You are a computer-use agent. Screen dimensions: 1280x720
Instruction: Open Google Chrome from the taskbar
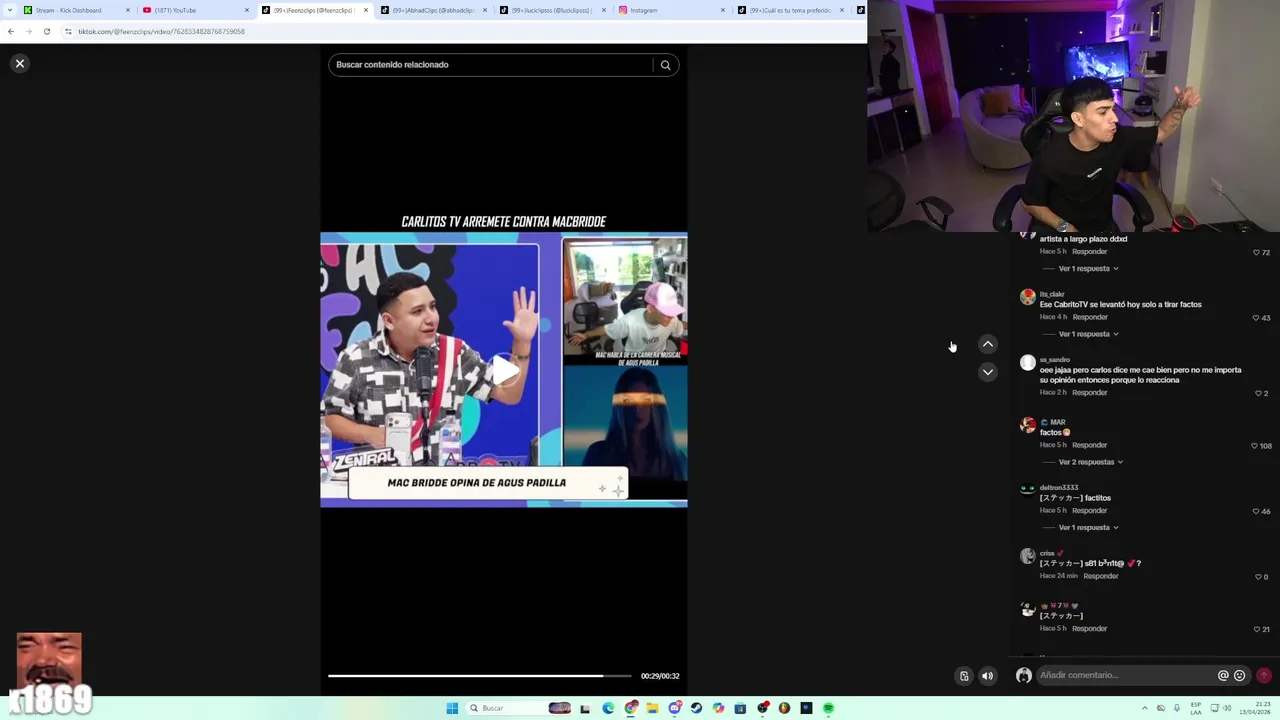click(630, 708)
